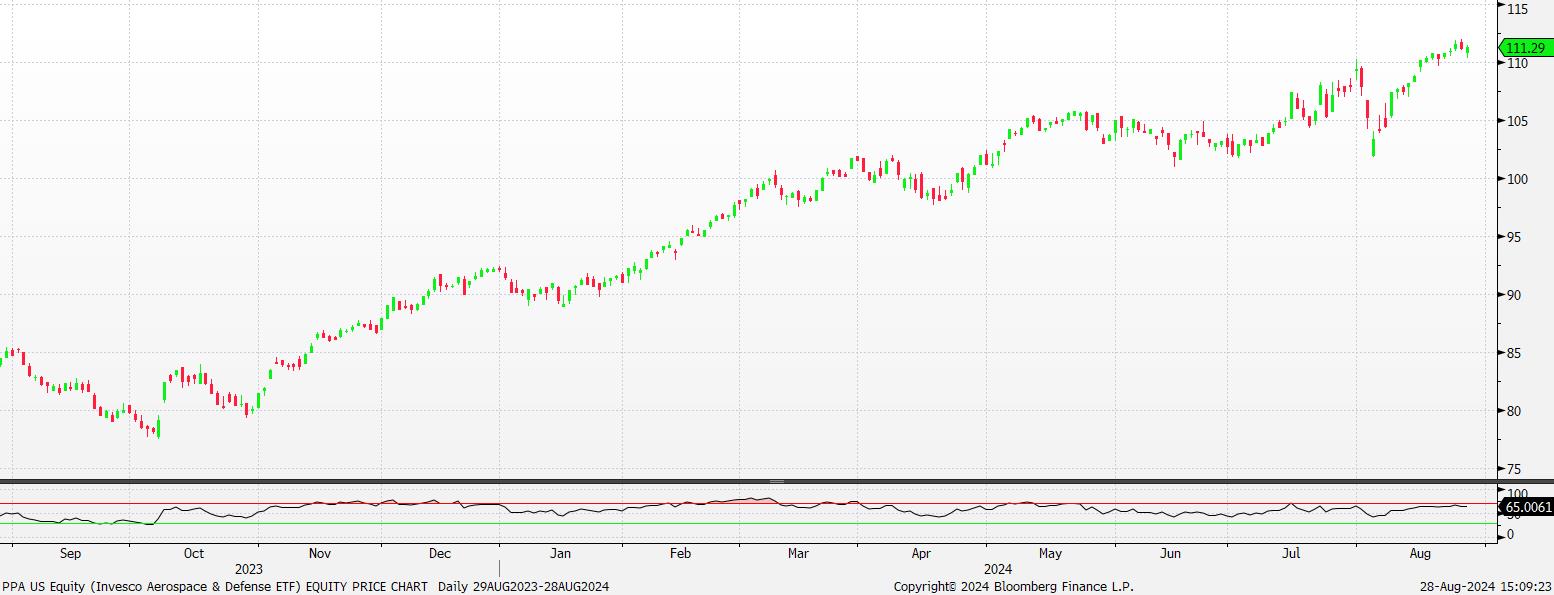Viewport: 1554px width, 595px height.
Task: Click the Apr month label on time axis
Action: point(921,553)
